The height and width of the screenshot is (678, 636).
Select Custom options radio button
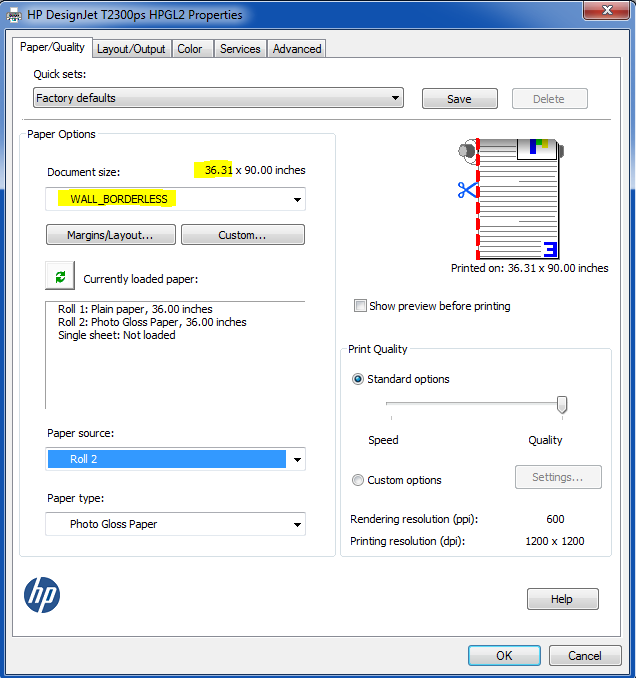[358, 480]
